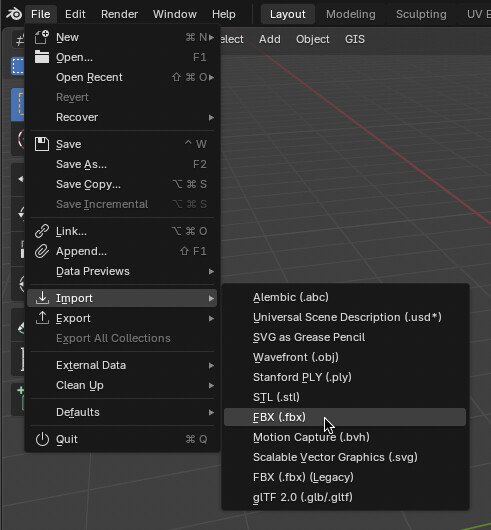Import a glTF 2.0 (.glb/.gltf) file

345,497
